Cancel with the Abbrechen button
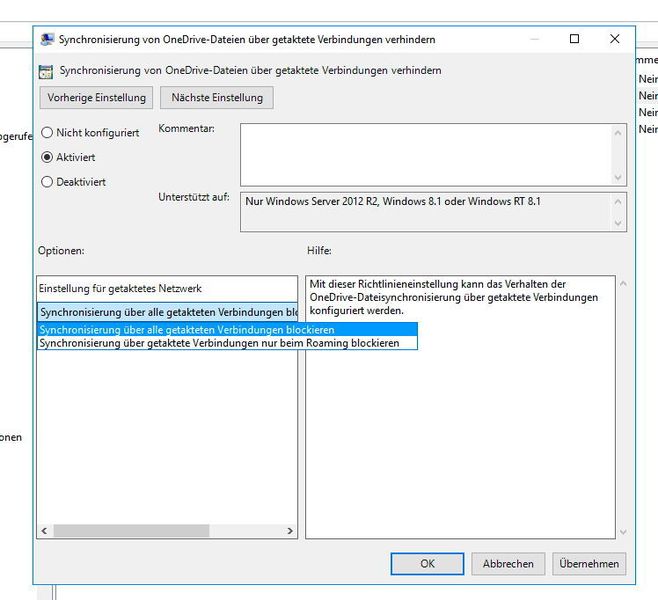 click(x=508, y=563)
